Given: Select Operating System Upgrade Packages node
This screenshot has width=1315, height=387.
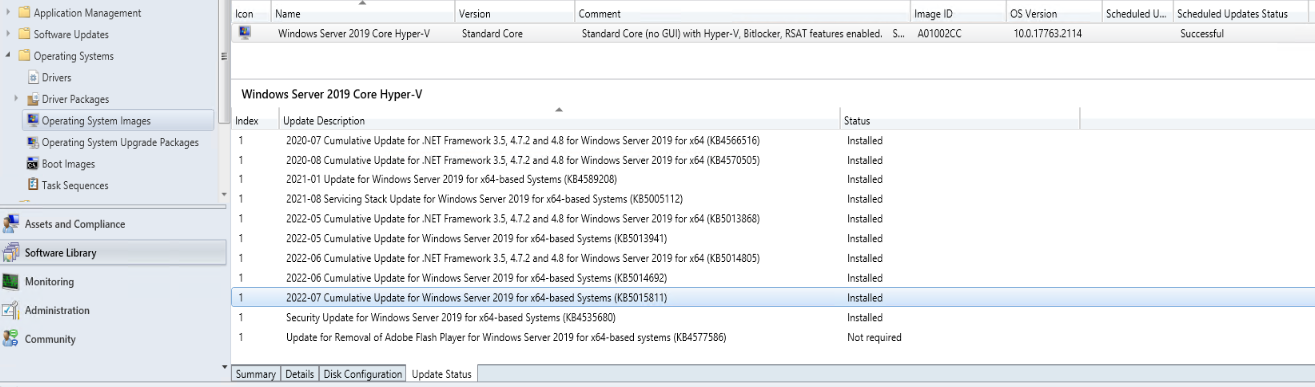Looking at the screenshot, I should click(120, 142).
